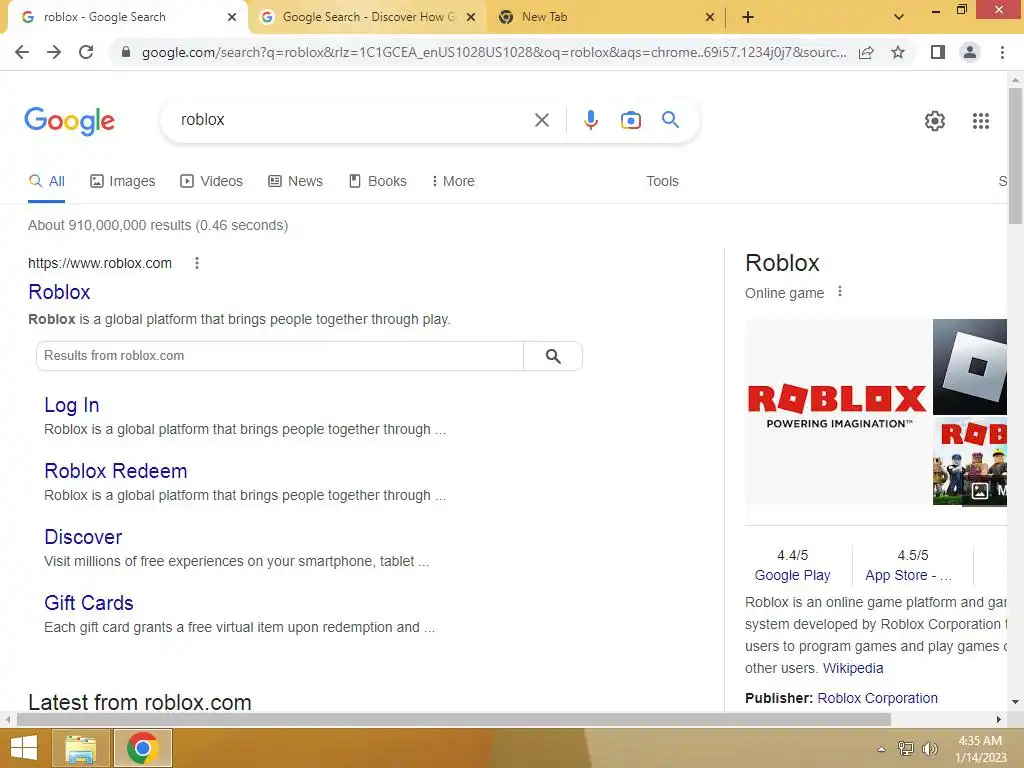The width and height of the screenshot is (1024, 768).
Task: Open the network tray icon
Action: [905, 749]
